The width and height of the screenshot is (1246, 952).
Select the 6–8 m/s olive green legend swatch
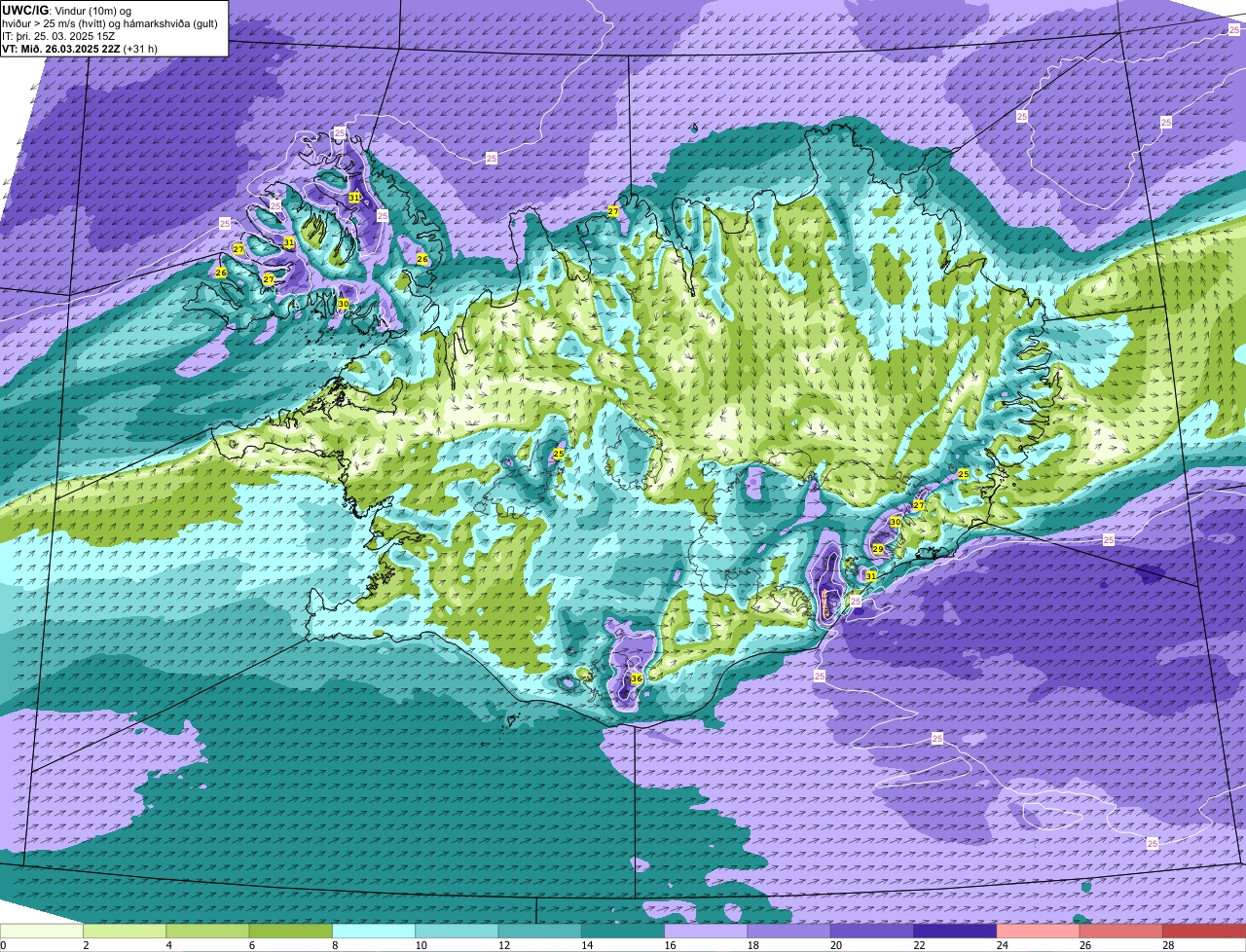[291, 931]
